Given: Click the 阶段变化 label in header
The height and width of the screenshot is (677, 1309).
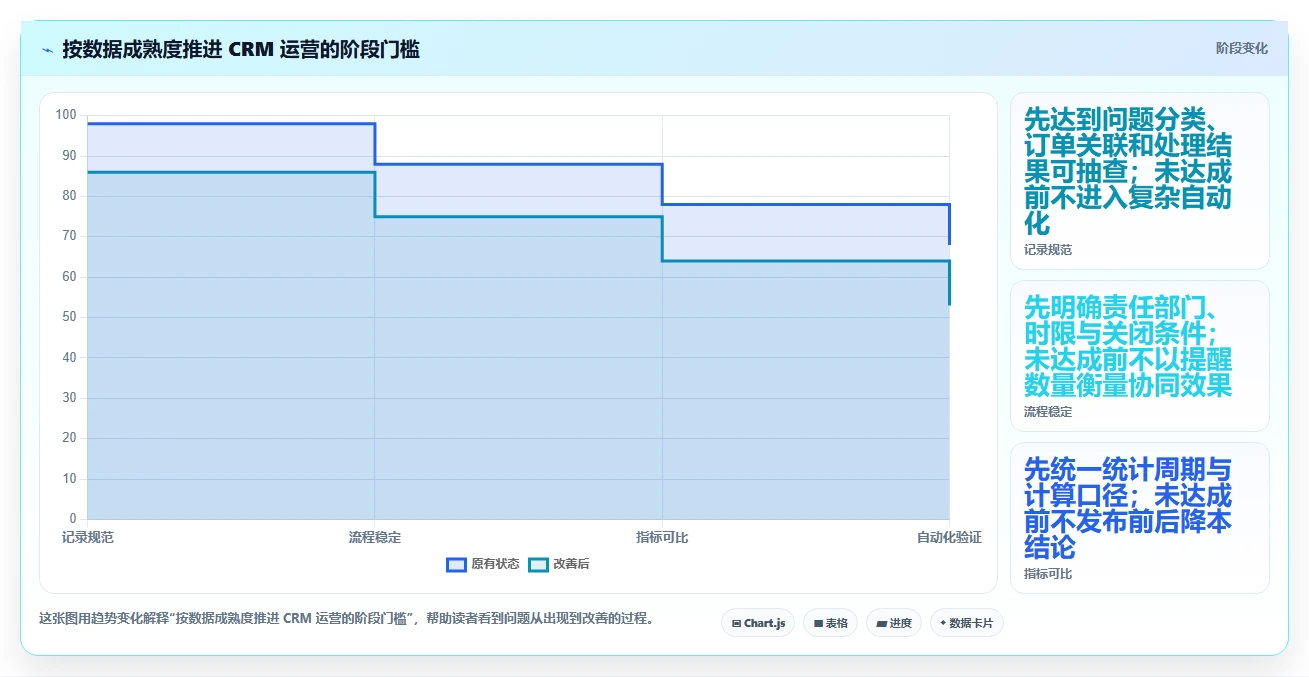Looking at the screenshot, I should click(x=1241, y=48).
